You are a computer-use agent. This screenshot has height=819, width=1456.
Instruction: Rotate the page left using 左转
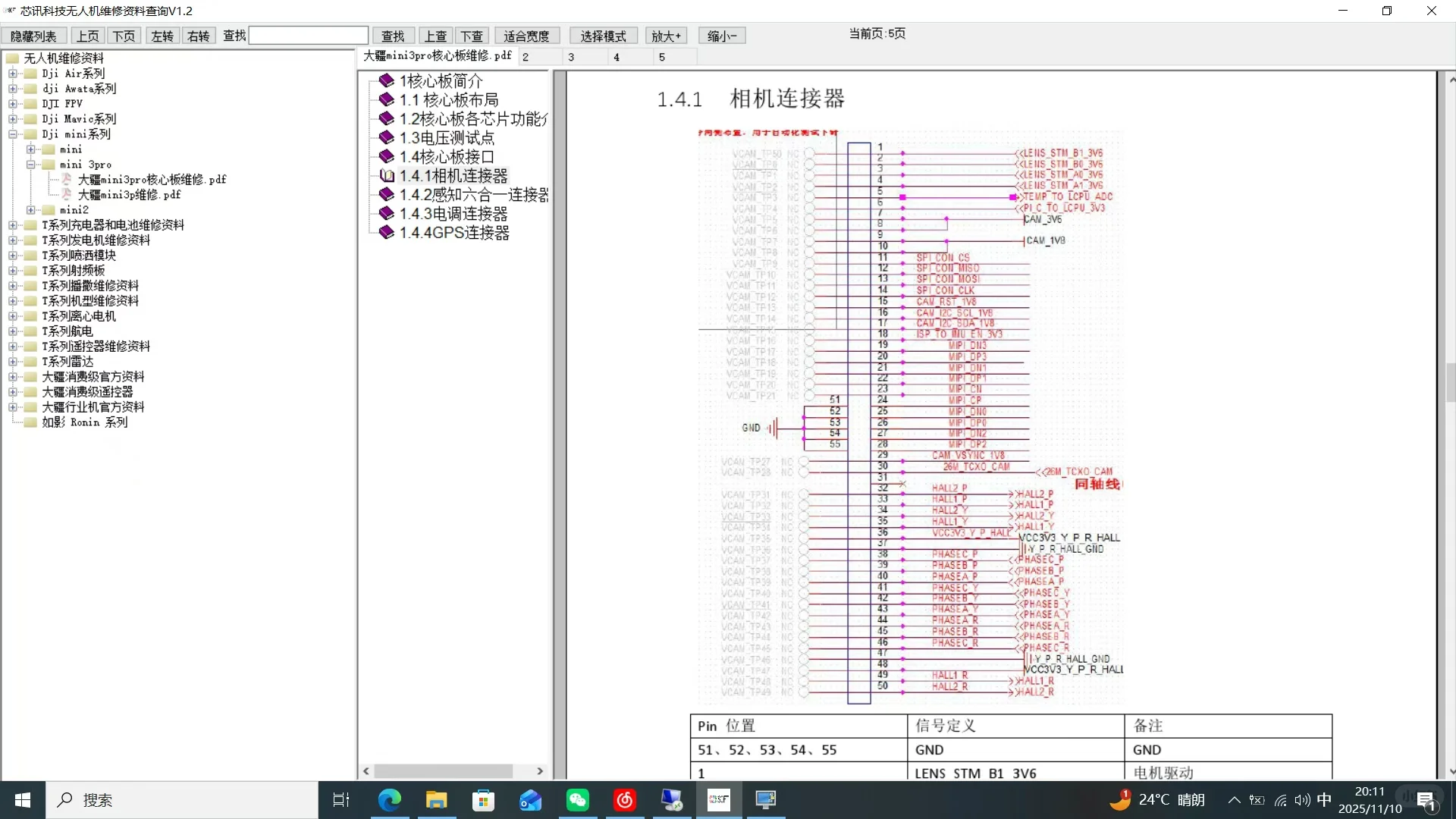tap(161, 36)
